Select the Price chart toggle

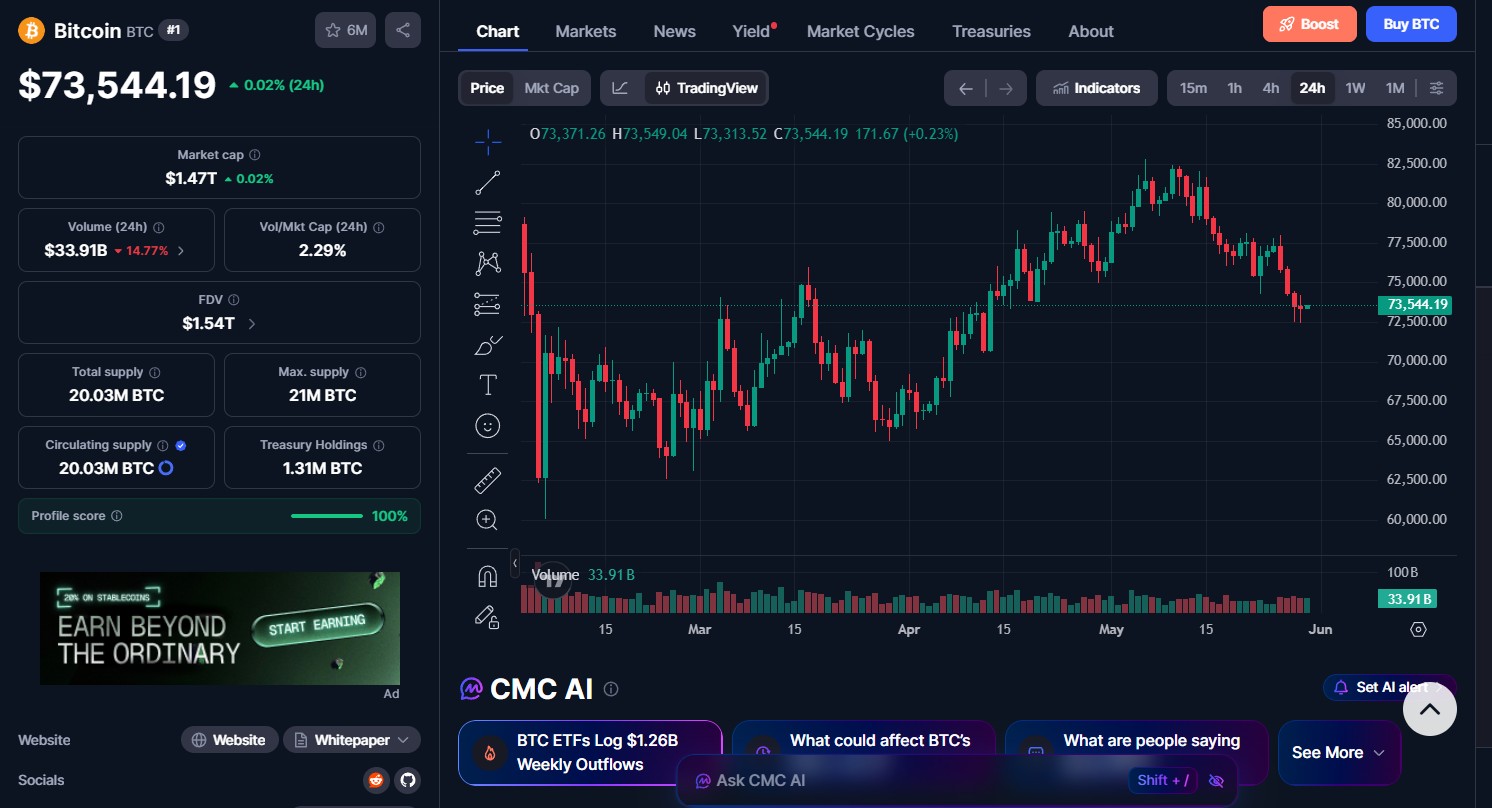[487, 88]
